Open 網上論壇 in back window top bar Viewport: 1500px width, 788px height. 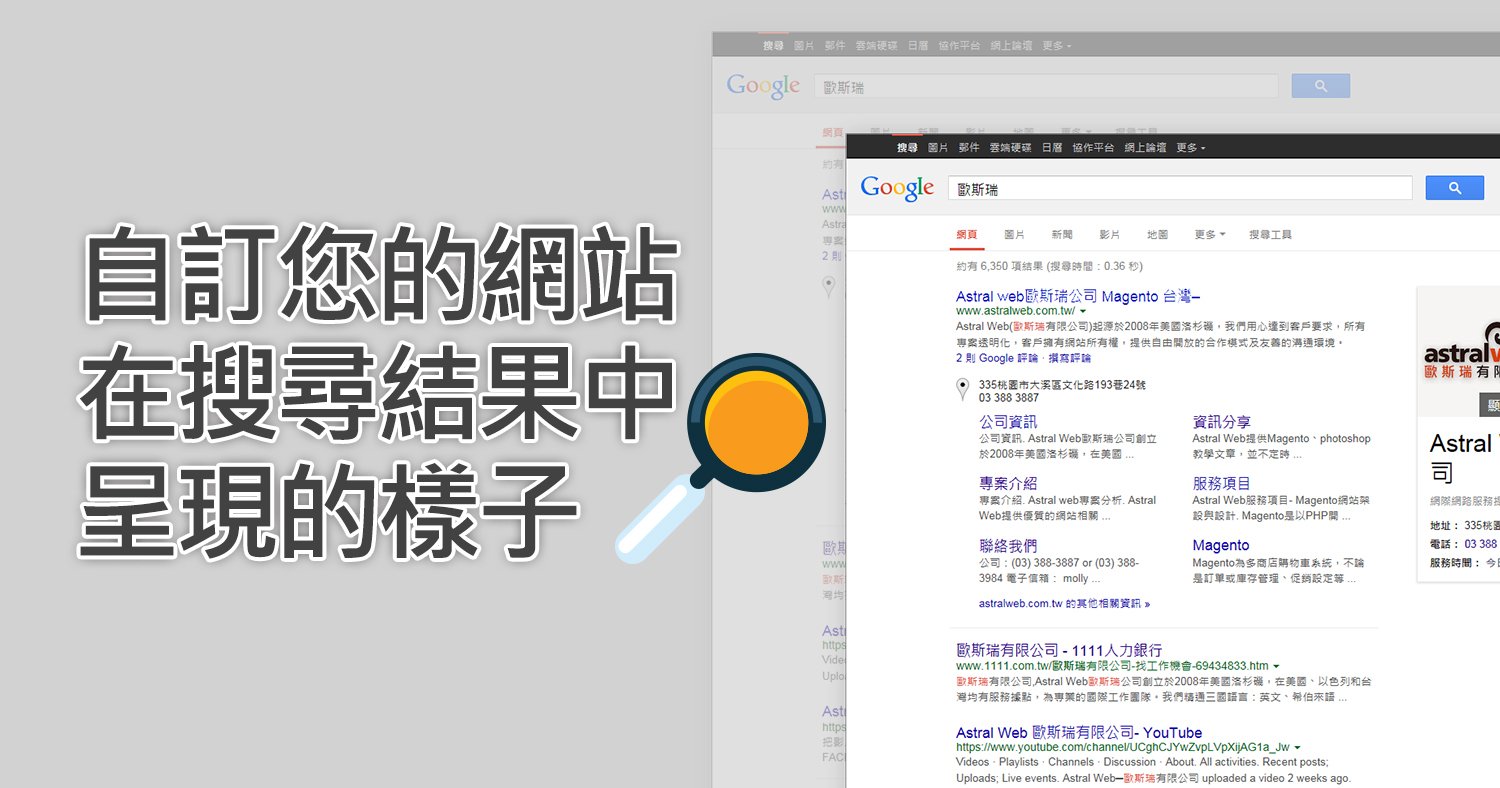[1011, 46]
